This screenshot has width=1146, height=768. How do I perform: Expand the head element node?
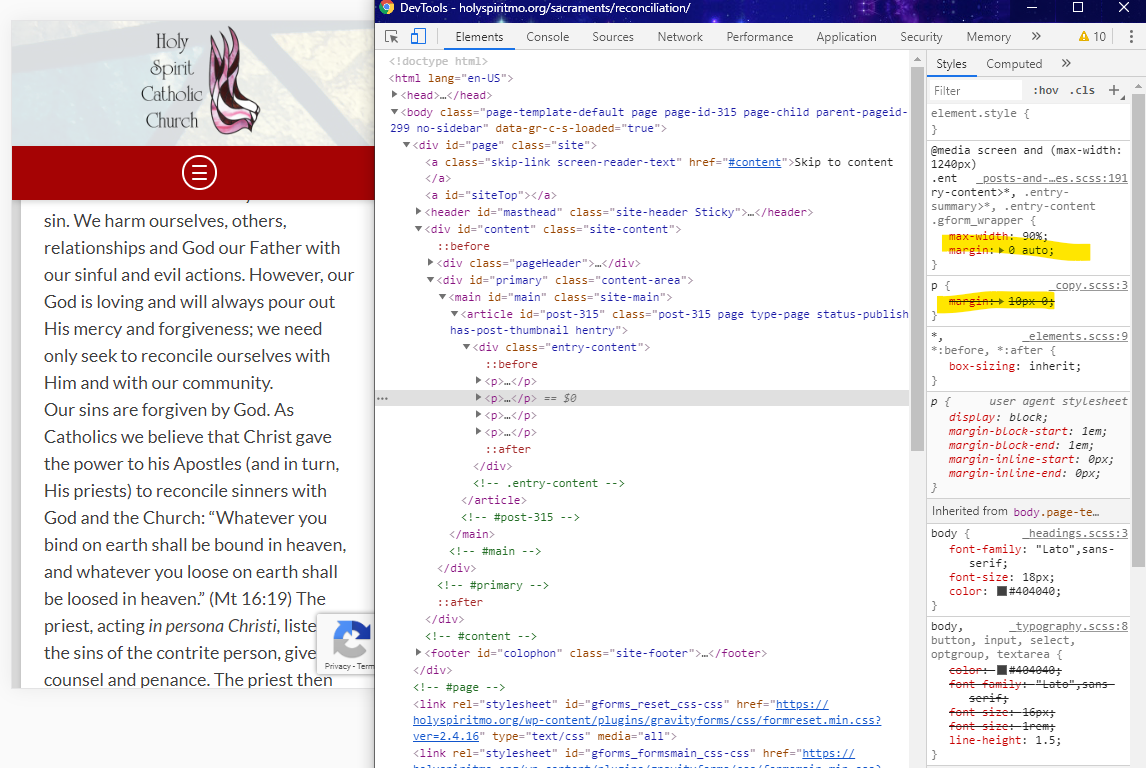click(395, 95)
